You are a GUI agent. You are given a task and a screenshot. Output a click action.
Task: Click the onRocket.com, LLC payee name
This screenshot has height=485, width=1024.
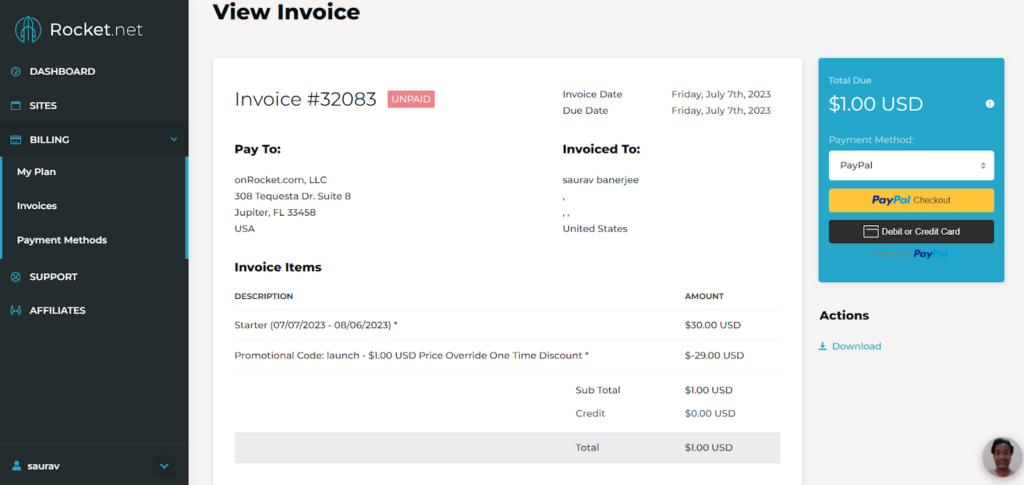tap(281, 180)
